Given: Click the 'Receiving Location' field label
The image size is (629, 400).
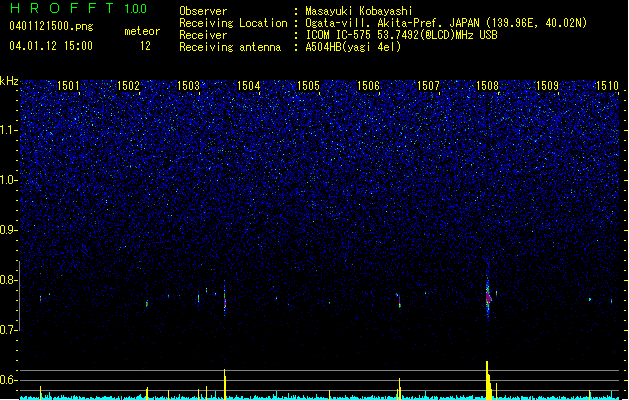Looking at the screenshot, I should point(233,23).
